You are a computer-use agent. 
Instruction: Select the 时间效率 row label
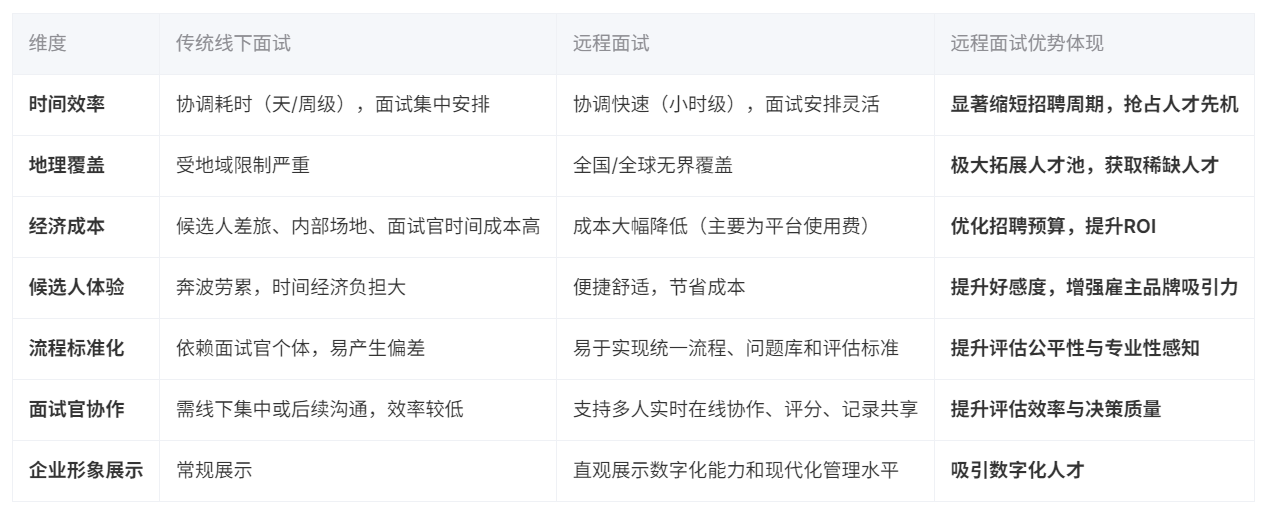click(66, 105)
